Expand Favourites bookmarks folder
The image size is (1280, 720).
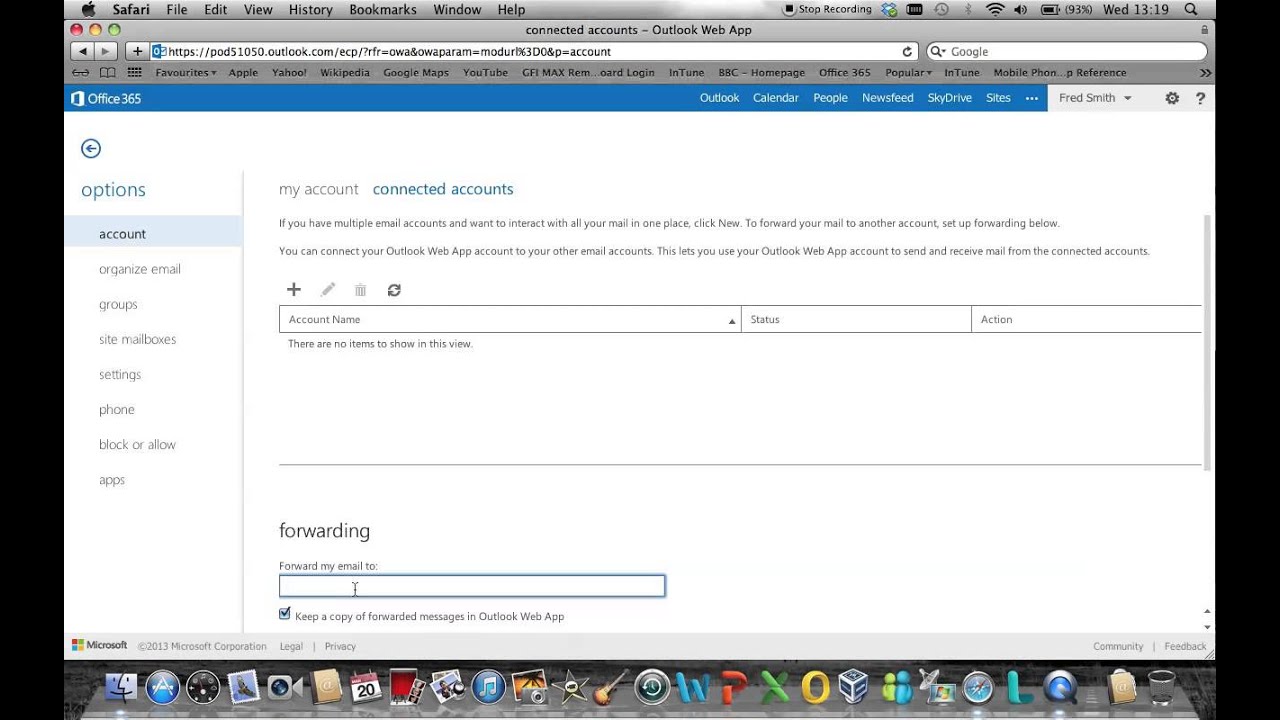click(x=185, y=73)
